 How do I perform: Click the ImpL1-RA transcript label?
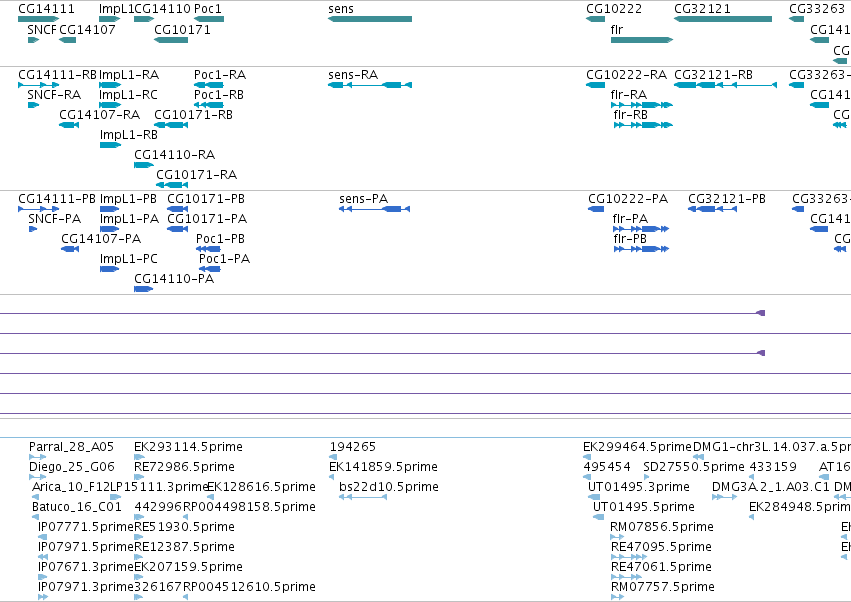coord(129,74)
